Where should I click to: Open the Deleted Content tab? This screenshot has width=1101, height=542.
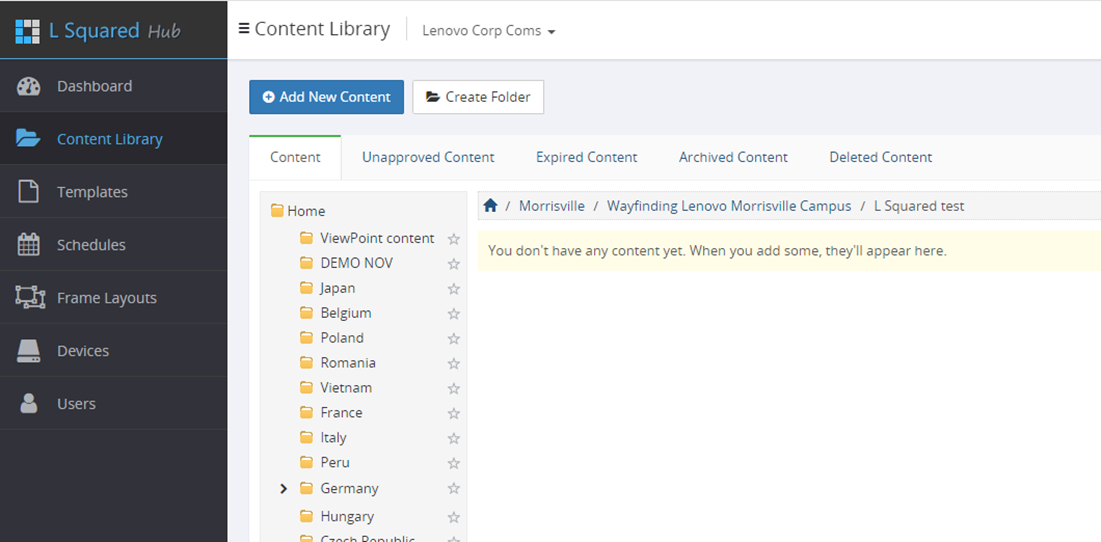881,157
